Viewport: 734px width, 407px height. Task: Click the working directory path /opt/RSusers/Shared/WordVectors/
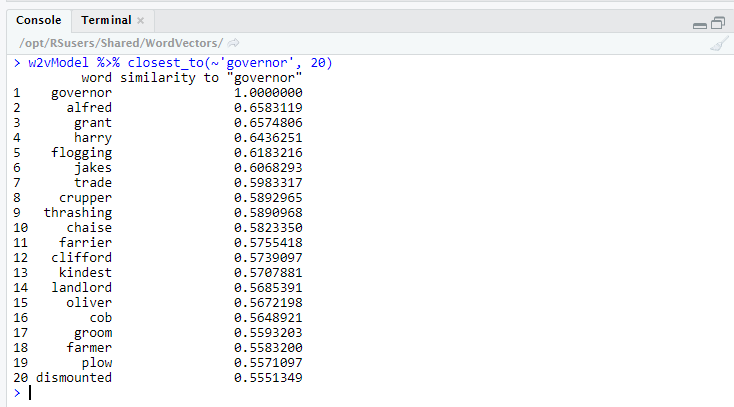click(x=121, y=42)
